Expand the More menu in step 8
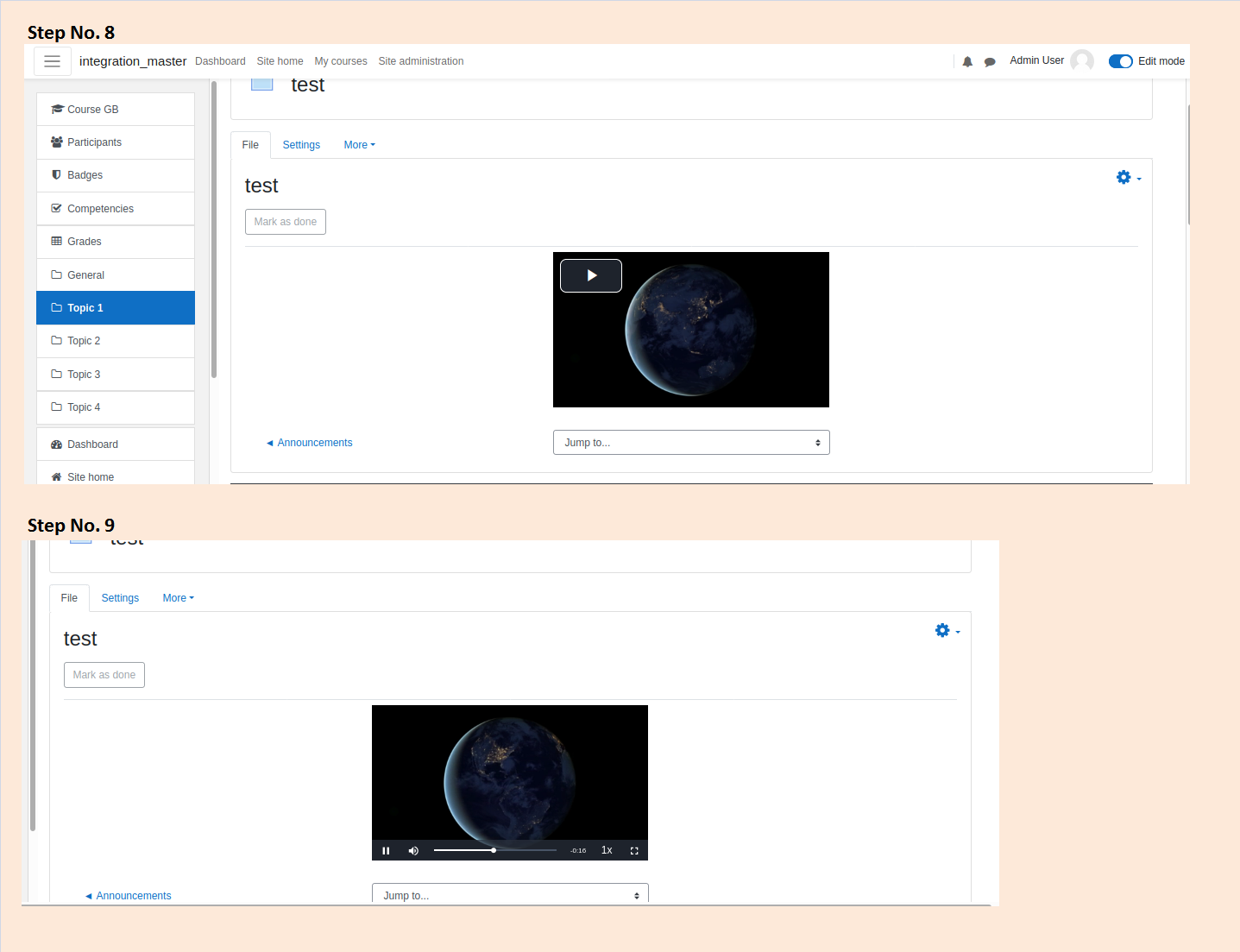The height and width of the screenshot is (952, 1240). click(359, 145)
